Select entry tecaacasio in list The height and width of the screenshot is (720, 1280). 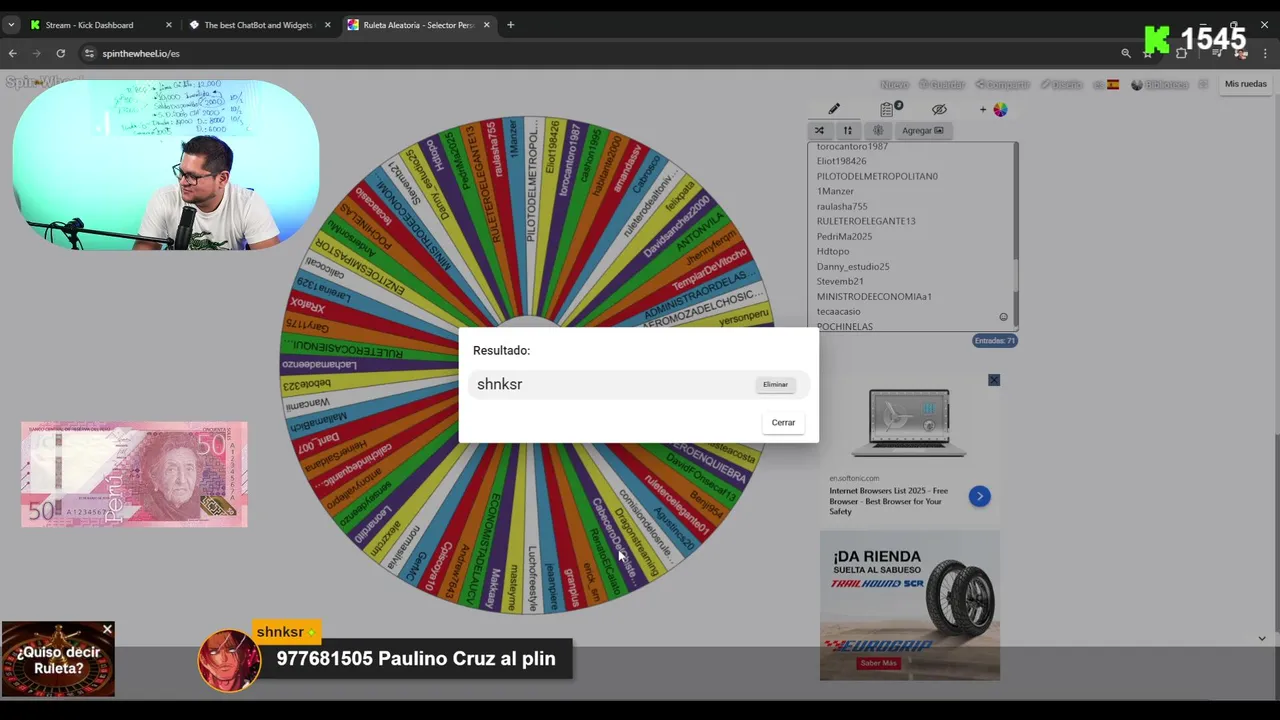coord(838,311)
